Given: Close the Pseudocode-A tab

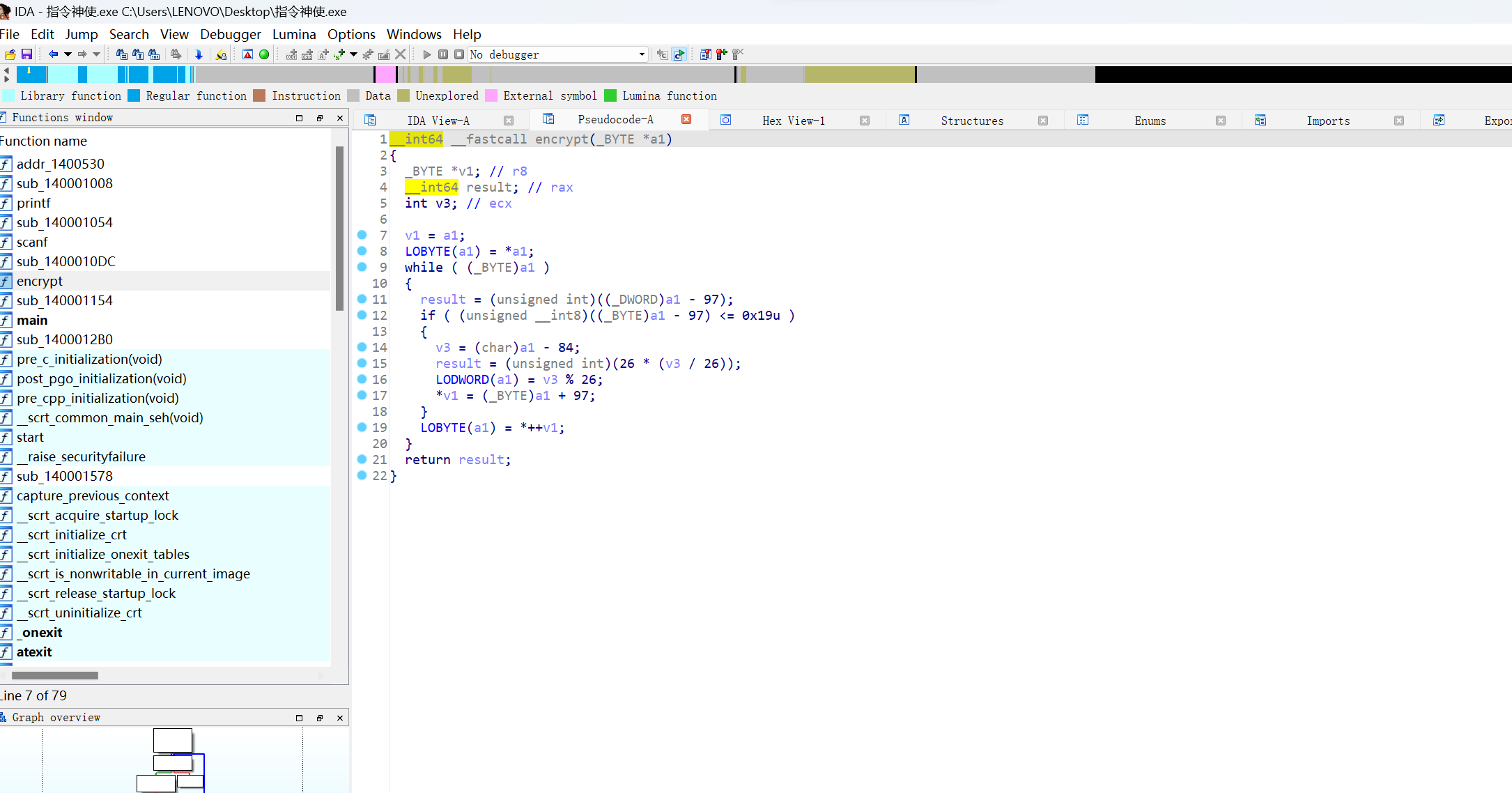Looking at the screenshot, I should (x=686, y=119).
